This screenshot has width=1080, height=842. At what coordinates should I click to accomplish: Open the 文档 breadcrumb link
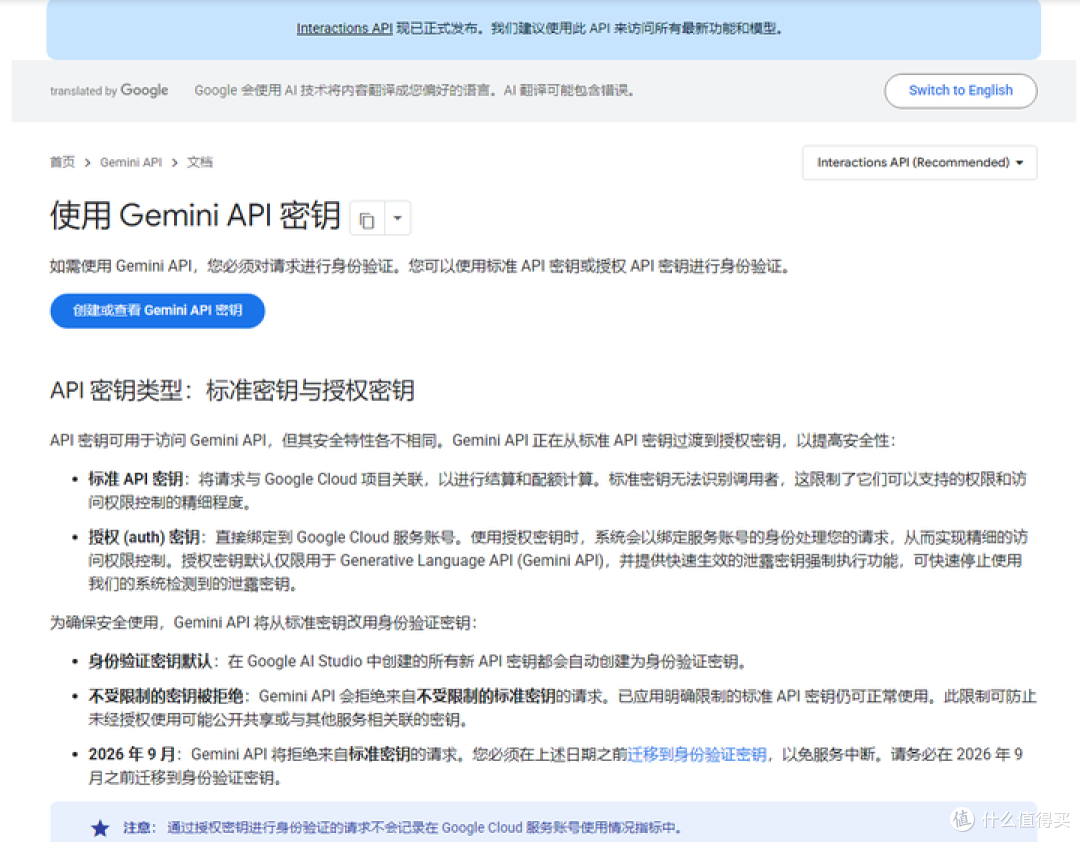[x=200, y=162]
